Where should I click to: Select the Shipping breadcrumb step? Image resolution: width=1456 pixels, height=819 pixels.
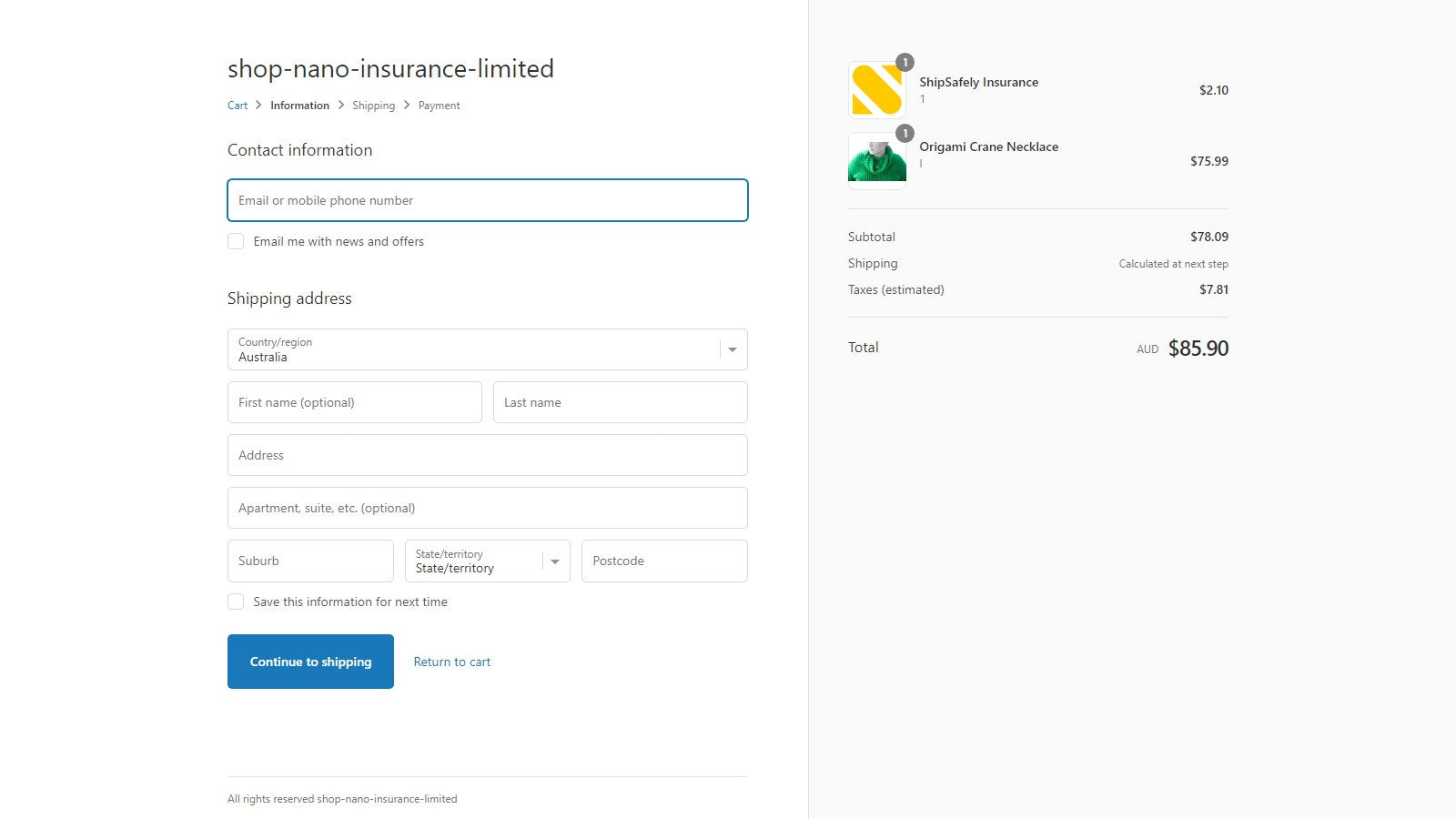pos(374,106)
